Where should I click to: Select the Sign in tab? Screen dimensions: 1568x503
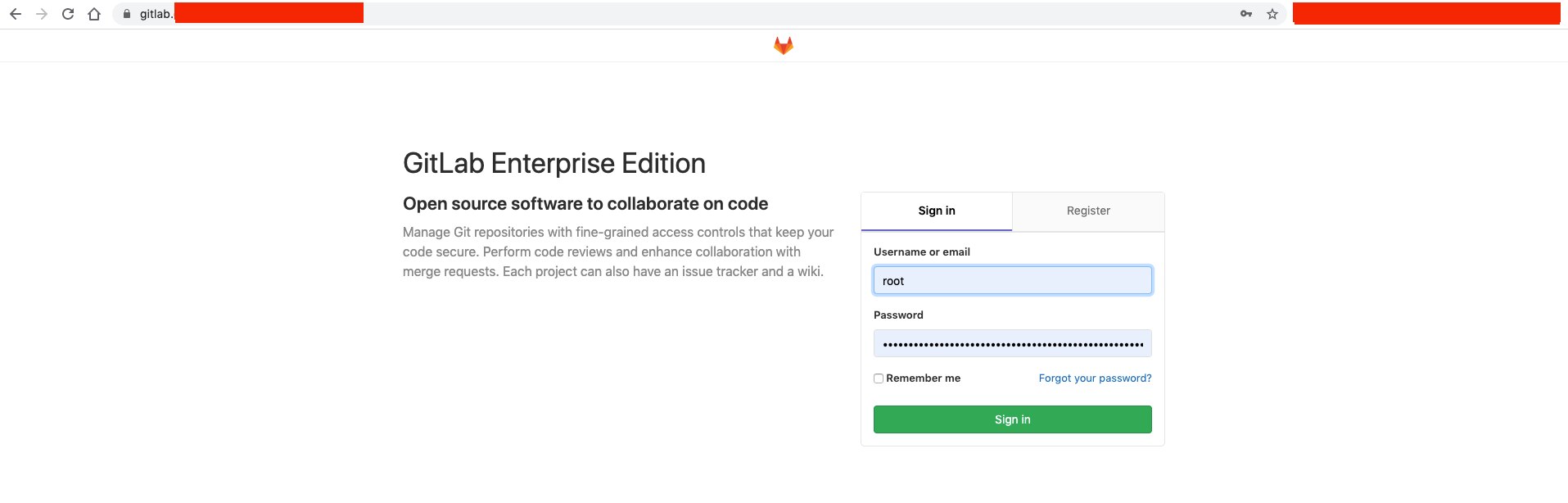pyautogui.click(x=937, y=211)
